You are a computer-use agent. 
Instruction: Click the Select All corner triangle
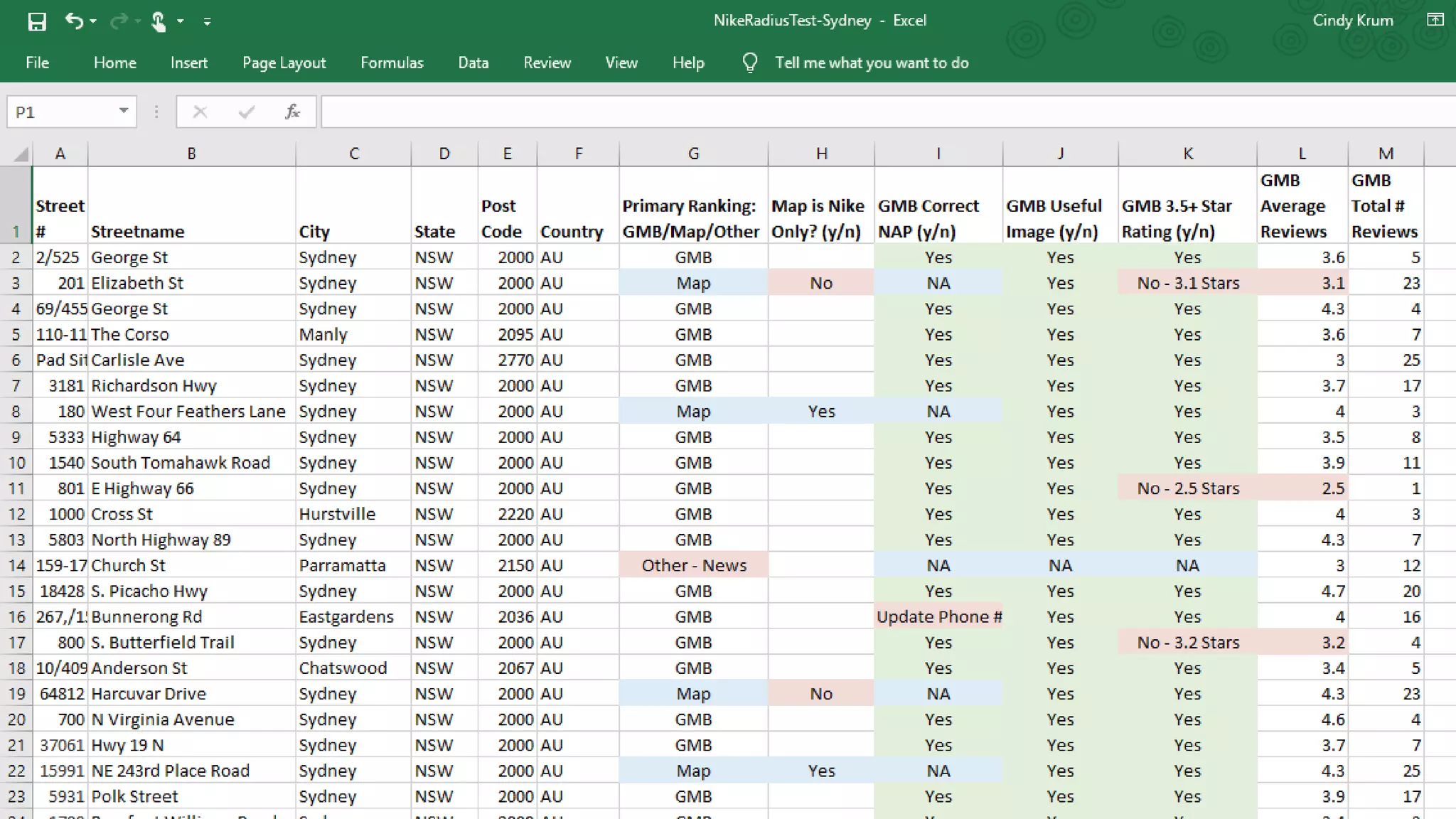pyautogui.click(x=21, y=154)
